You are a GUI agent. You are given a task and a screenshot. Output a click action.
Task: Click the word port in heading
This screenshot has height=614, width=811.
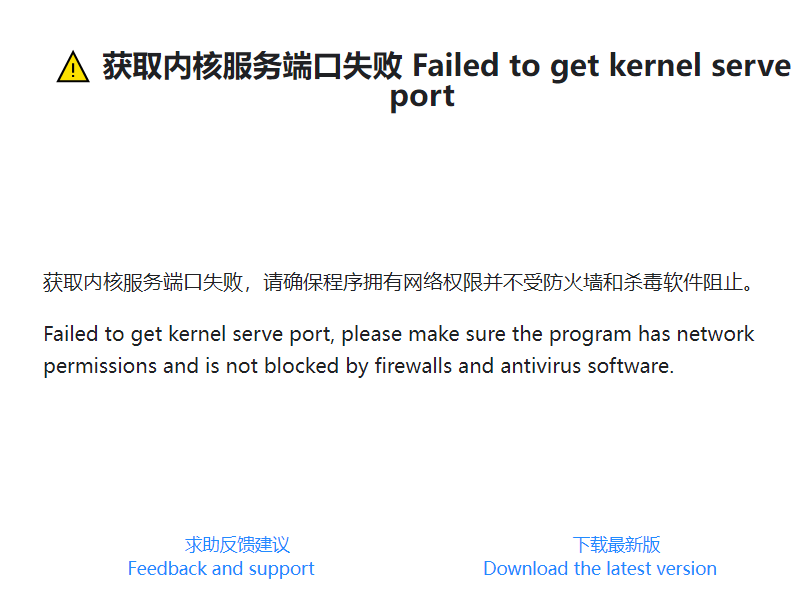tap(422, 98)
